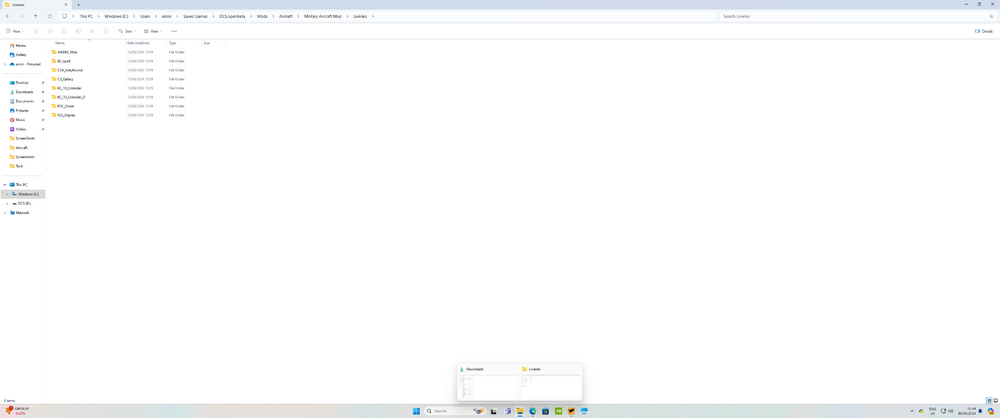
Task: Open the See more ellipsis menu
Action: point(174,31)
